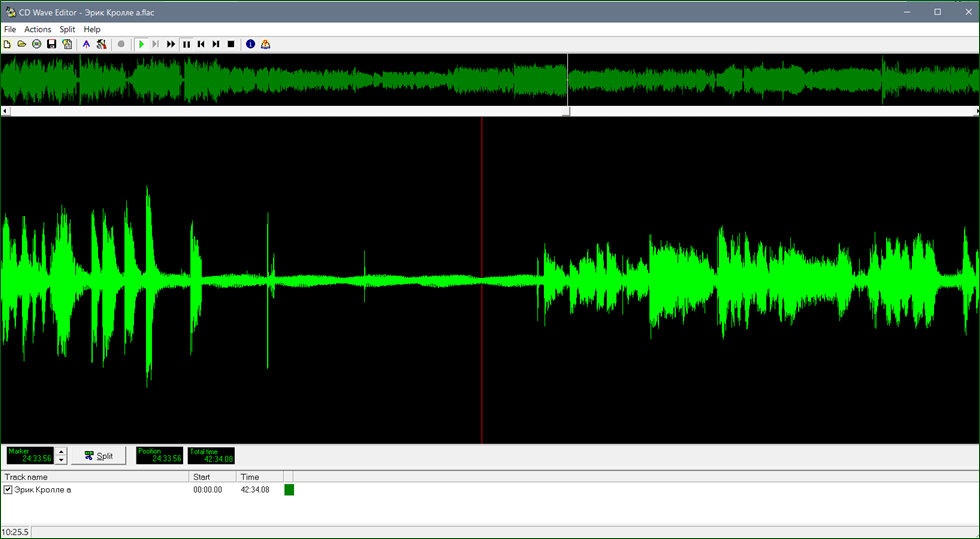Pause playback with the Pause button

[186, 44]
